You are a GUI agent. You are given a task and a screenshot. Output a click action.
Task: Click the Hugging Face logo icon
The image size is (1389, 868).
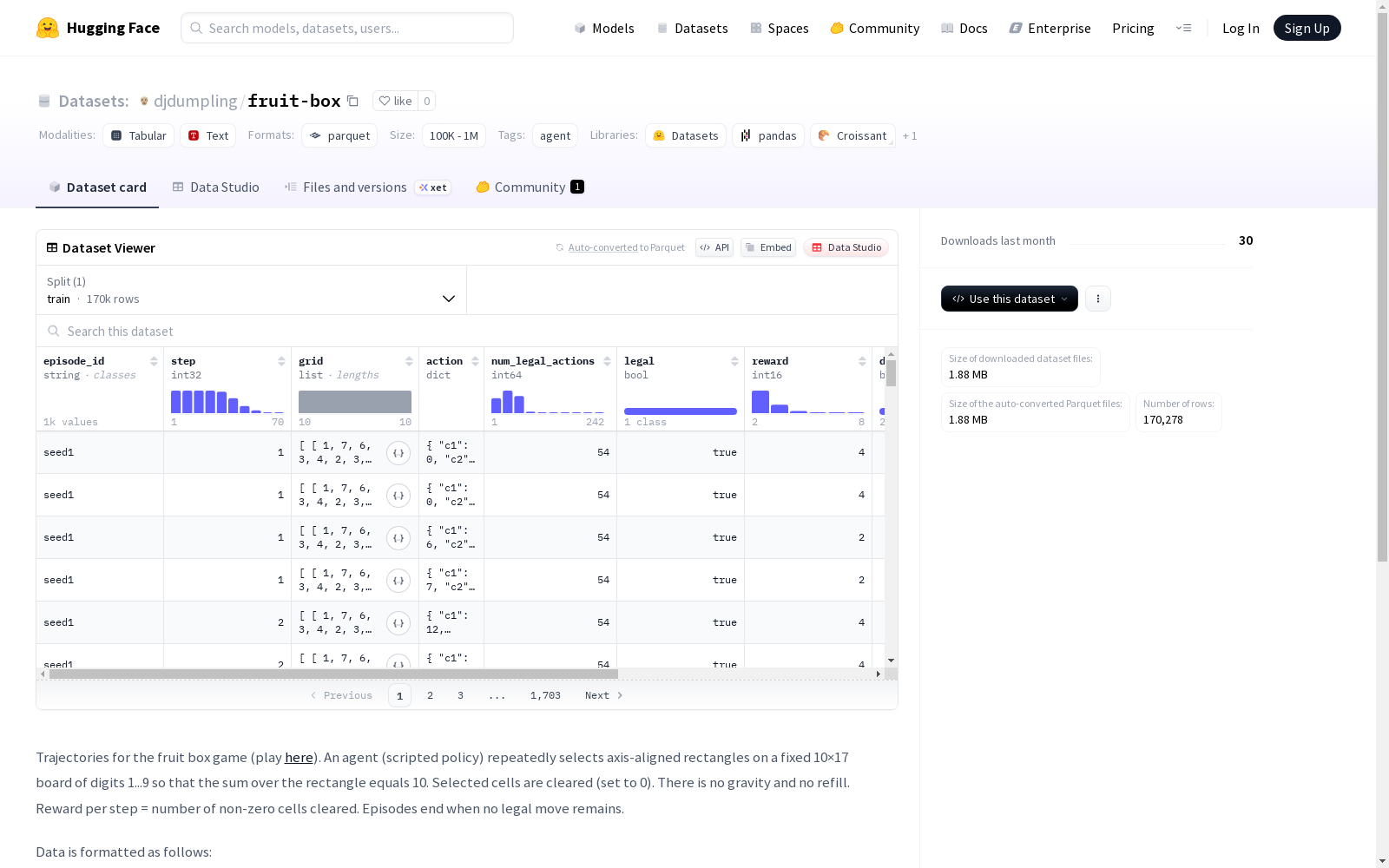(x=48, y=28)
